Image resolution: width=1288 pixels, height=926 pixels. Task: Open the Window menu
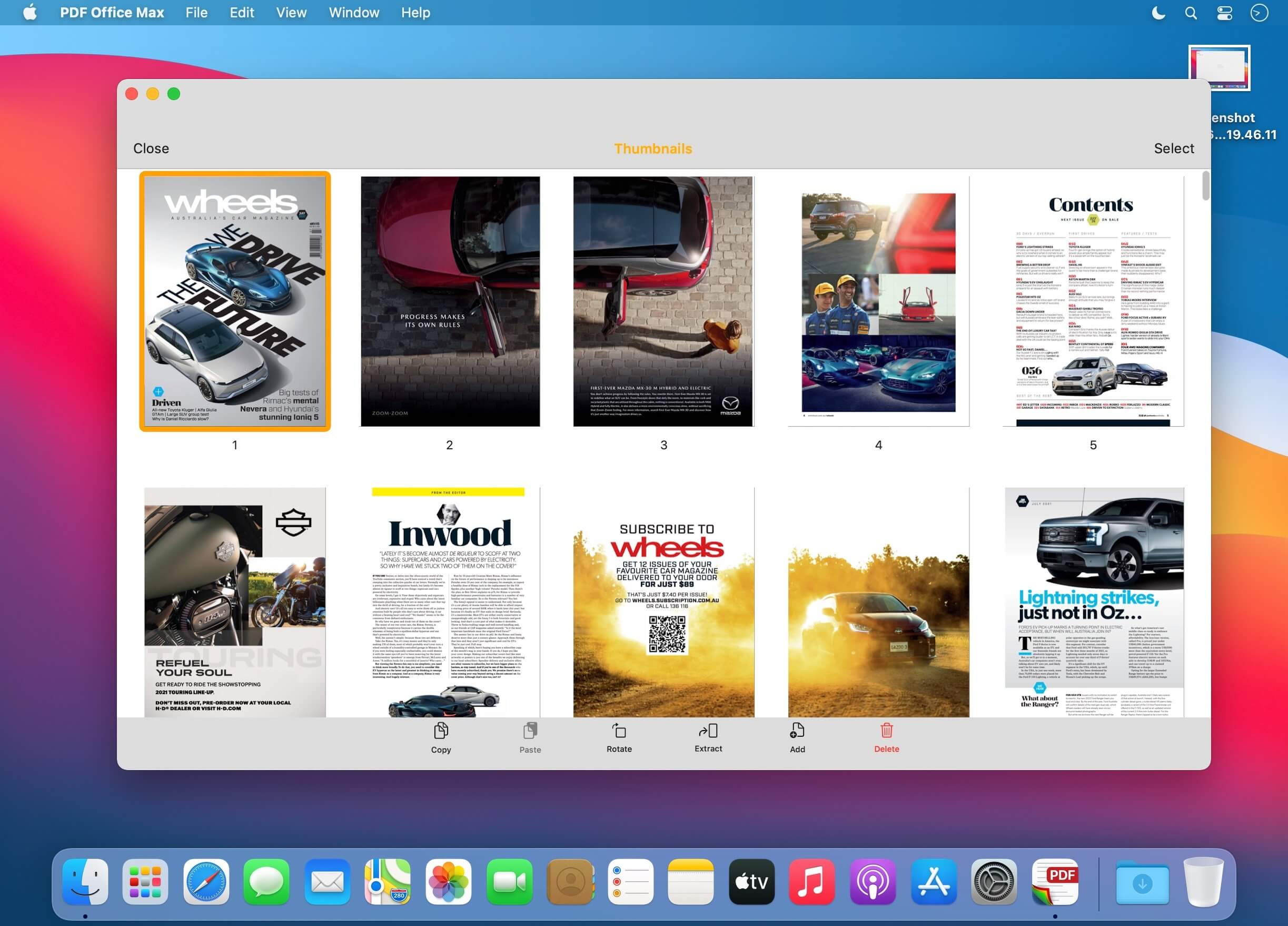click(x=354, y=13)
